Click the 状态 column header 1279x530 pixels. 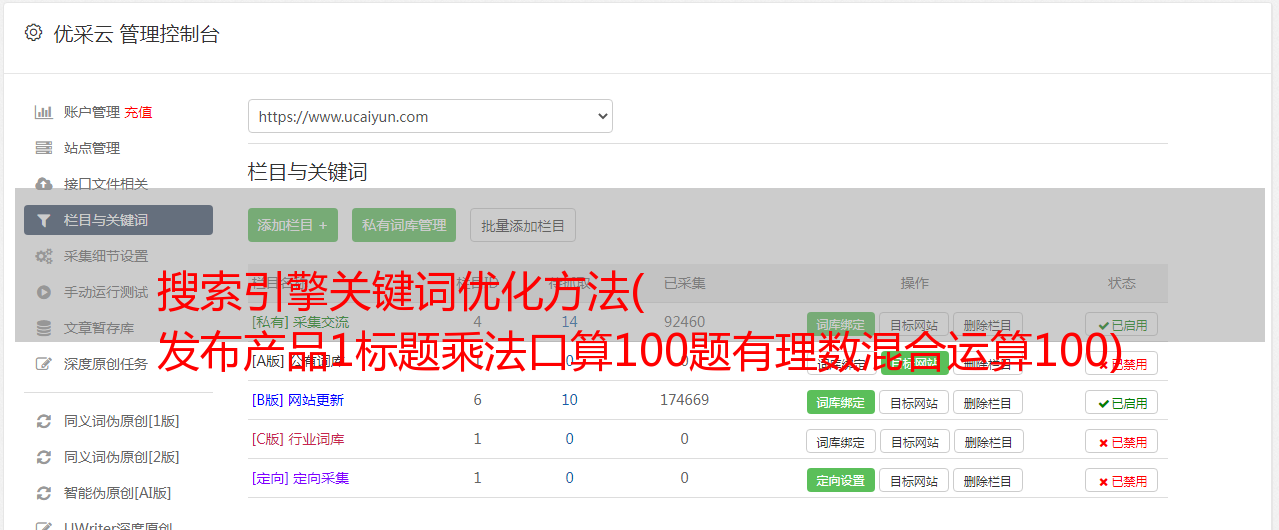pyautogui.click(x=1122, y=283)
